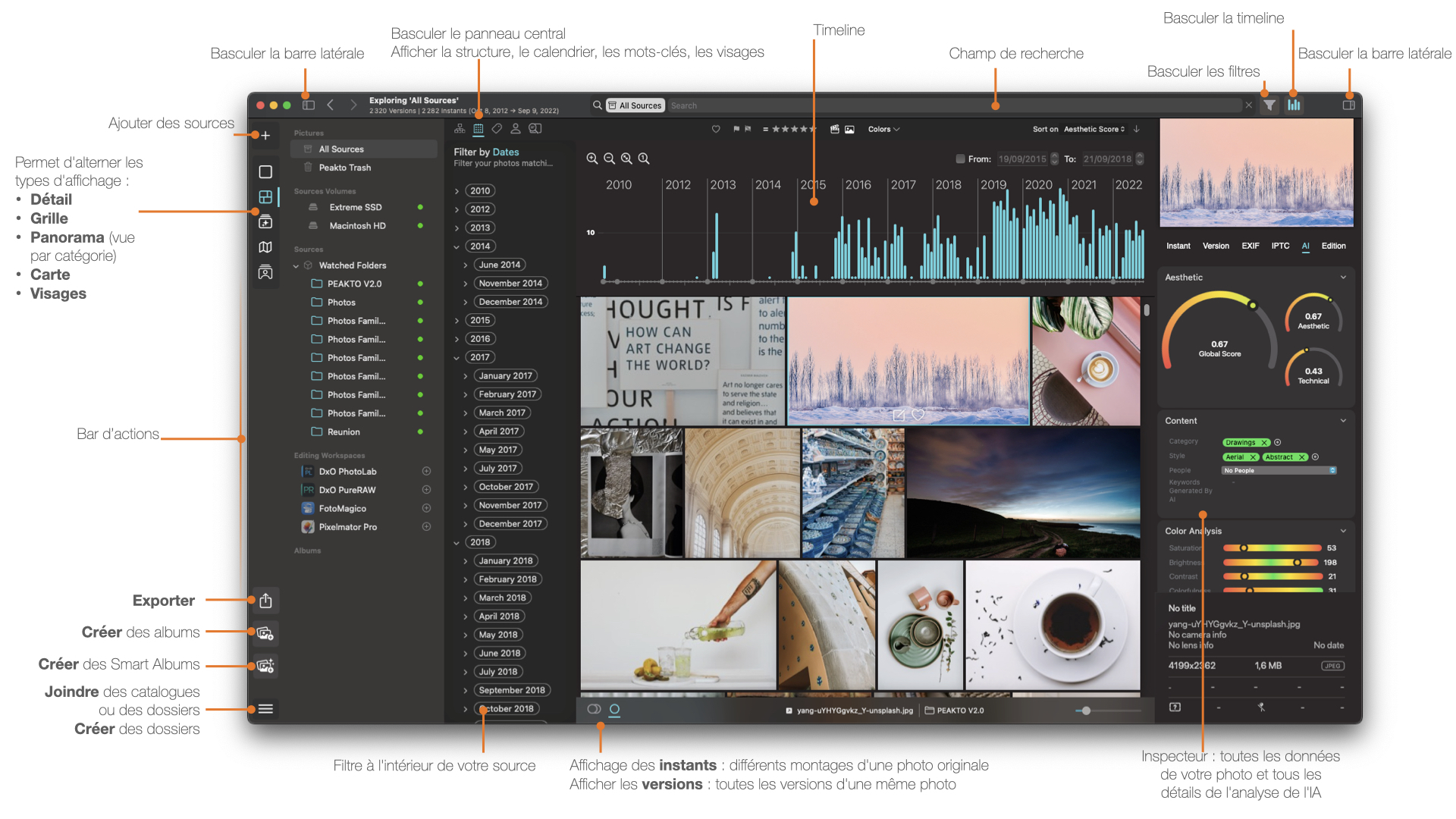Open the Faces view icon
Image resolution: width=1456 pixels, height=819 pixels.
[x=265, y=272]
